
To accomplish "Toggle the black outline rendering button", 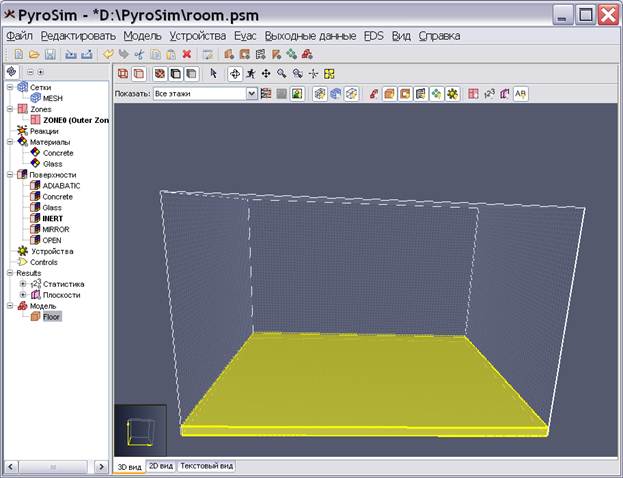I will (176, 74).
